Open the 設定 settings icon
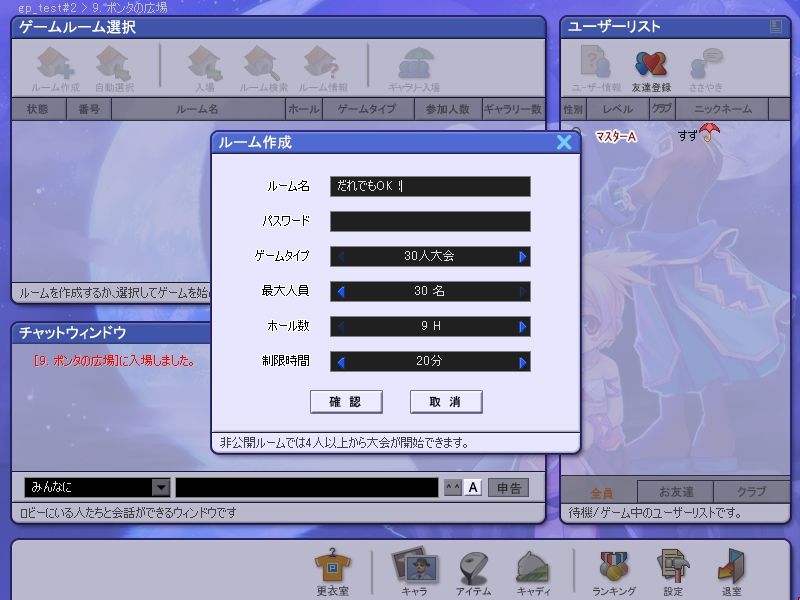The image size is (800, 600). pos(672,573)
